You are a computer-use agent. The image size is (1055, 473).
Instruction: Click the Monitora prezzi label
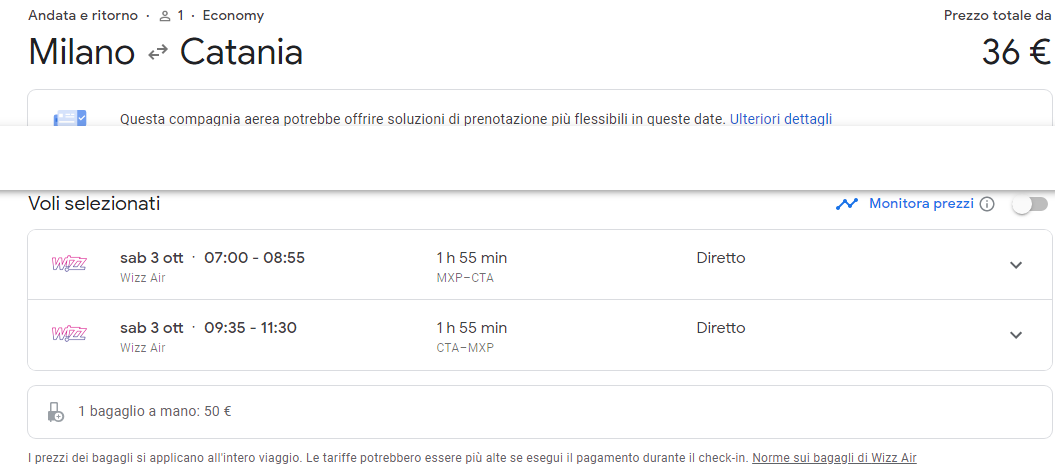(921, 203)
